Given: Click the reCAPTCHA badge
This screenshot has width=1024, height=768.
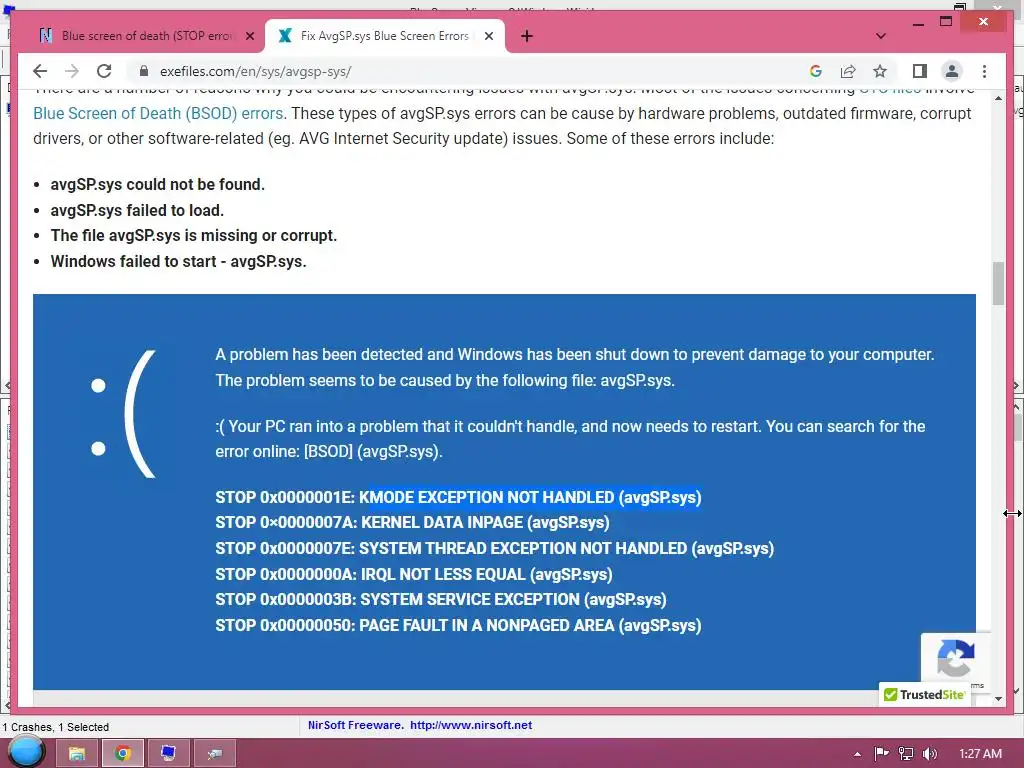Looking at the screenshot, I should (955, 658).
